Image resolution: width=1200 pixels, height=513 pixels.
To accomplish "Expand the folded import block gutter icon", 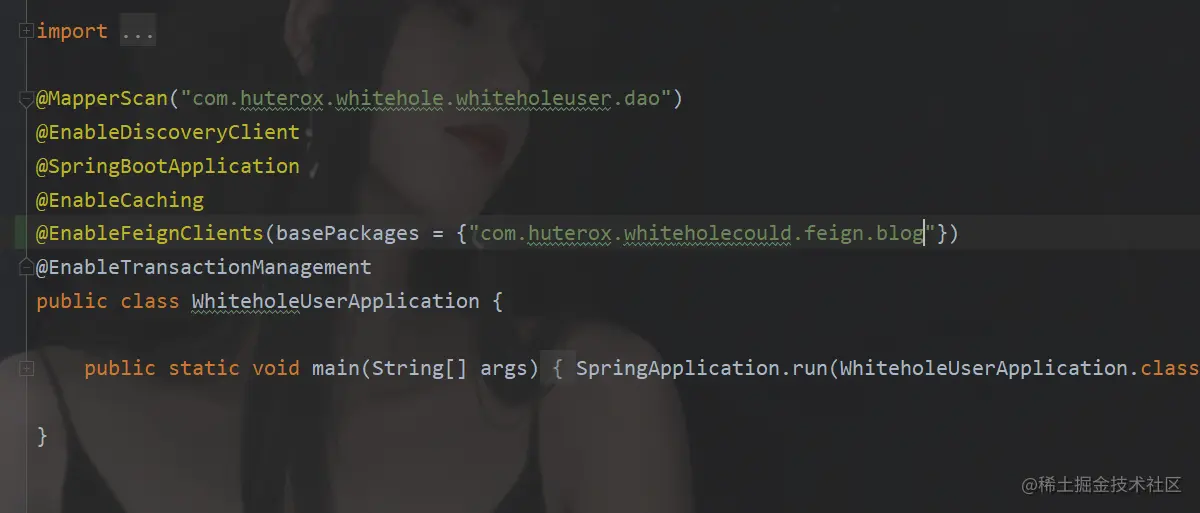I will pos(26,31).
